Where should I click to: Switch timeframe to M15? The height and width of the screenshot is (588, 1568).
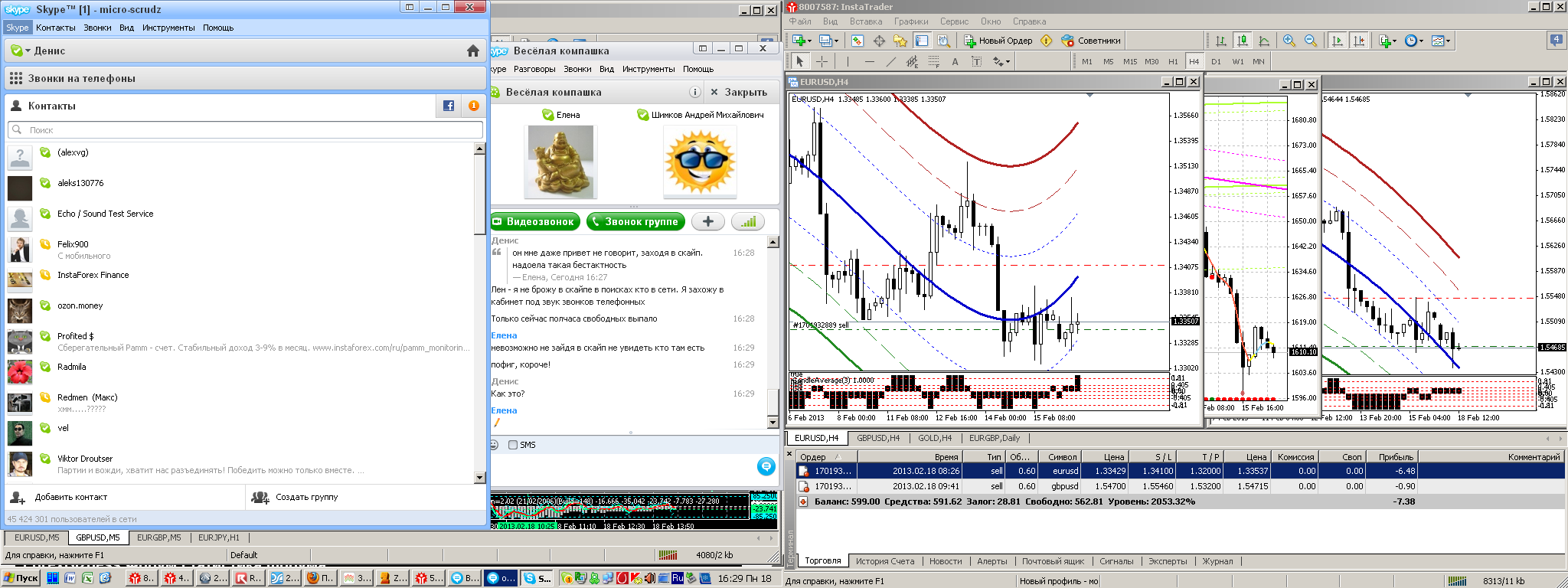pyautogui.click(x=1130, y=61)
